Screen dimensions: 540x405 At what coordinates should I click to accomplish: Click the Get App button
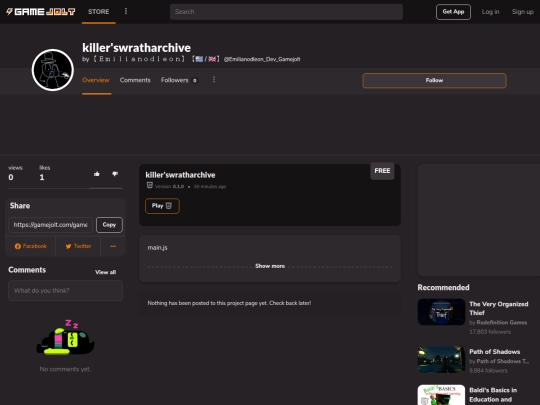453,12
